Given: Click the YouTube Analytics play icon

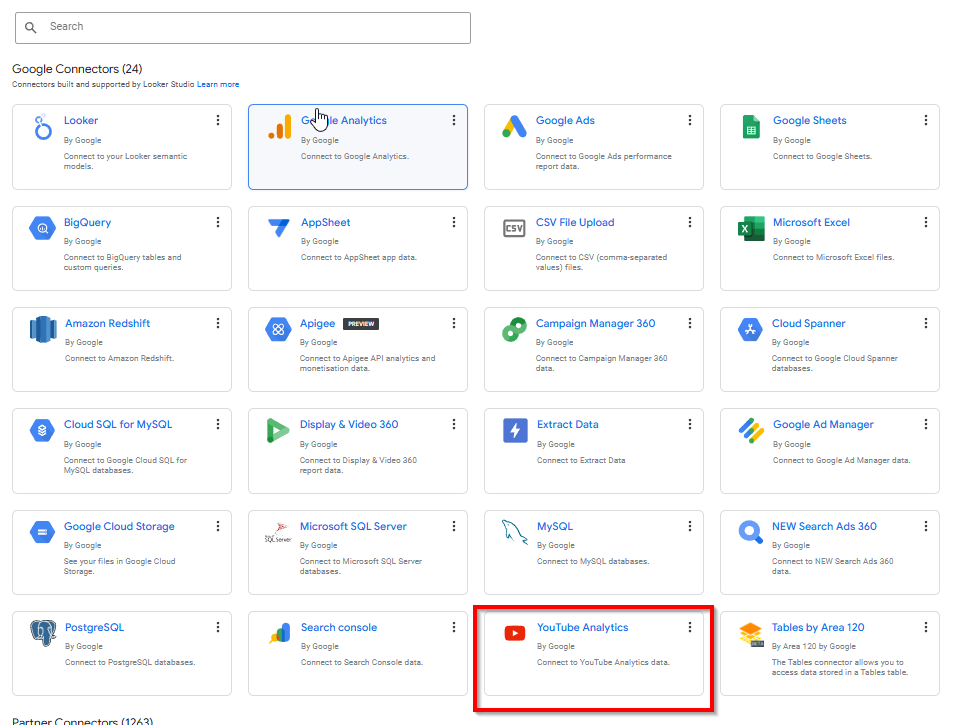Looking at the screenshot, I should pos(514,633).
